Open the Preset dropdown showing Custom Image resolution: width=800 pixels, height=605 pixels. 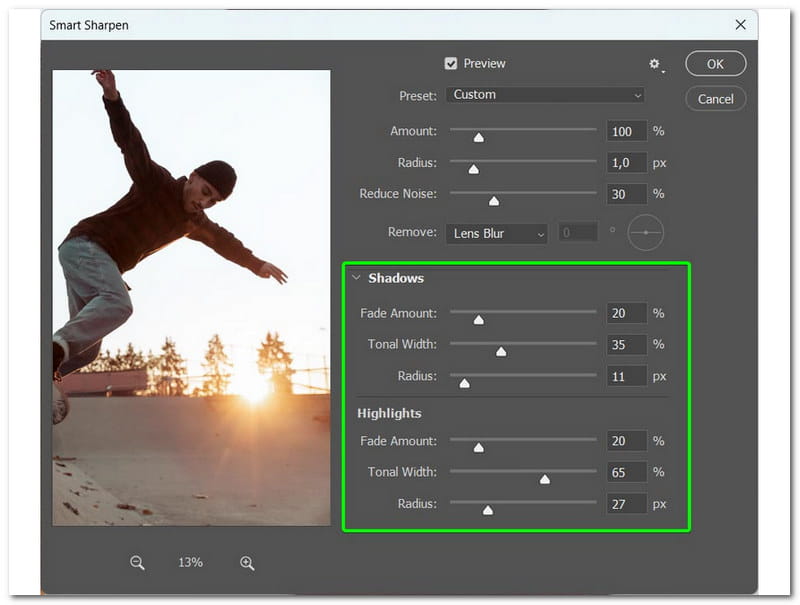(545, 95)
